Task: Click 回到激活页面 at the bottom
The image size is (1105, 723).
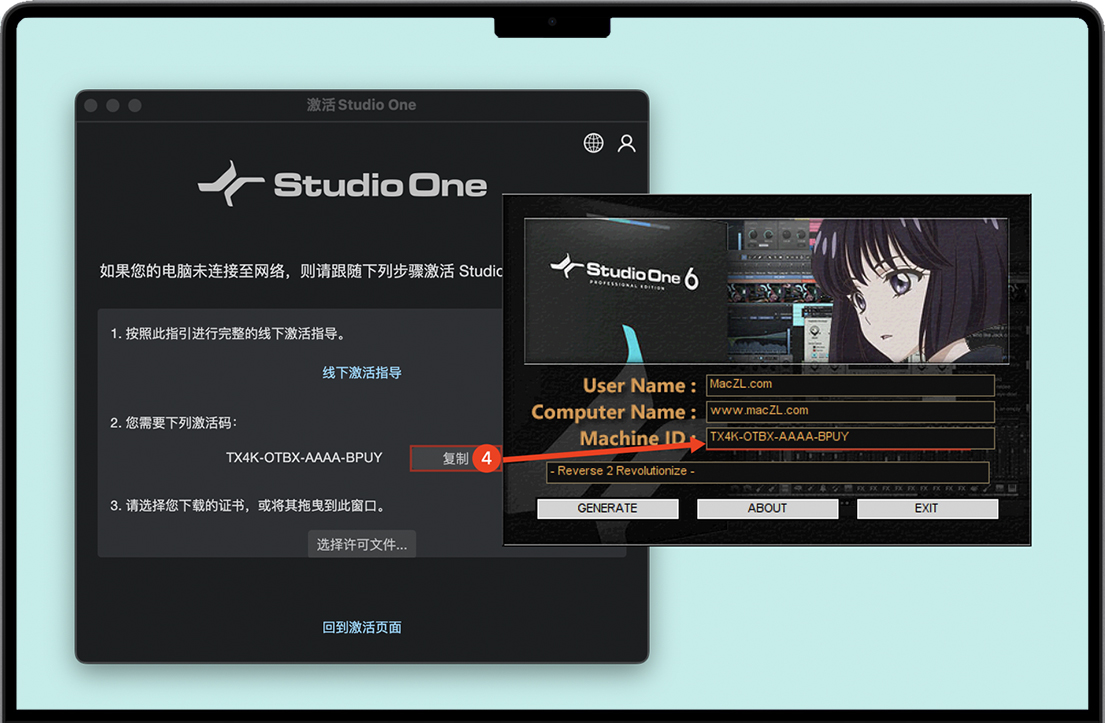Action: click(362, 627)
